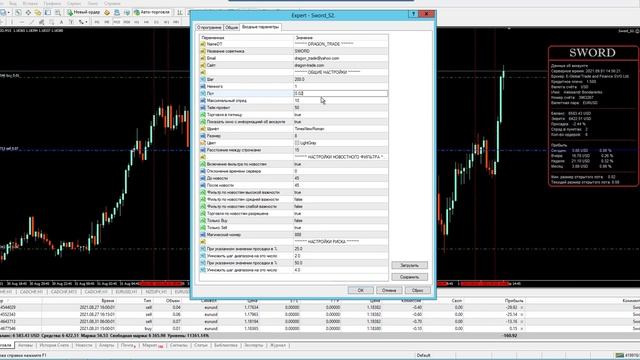
Task: Toggle medium-importance news filter false value
Action: (x=341, y=199)
